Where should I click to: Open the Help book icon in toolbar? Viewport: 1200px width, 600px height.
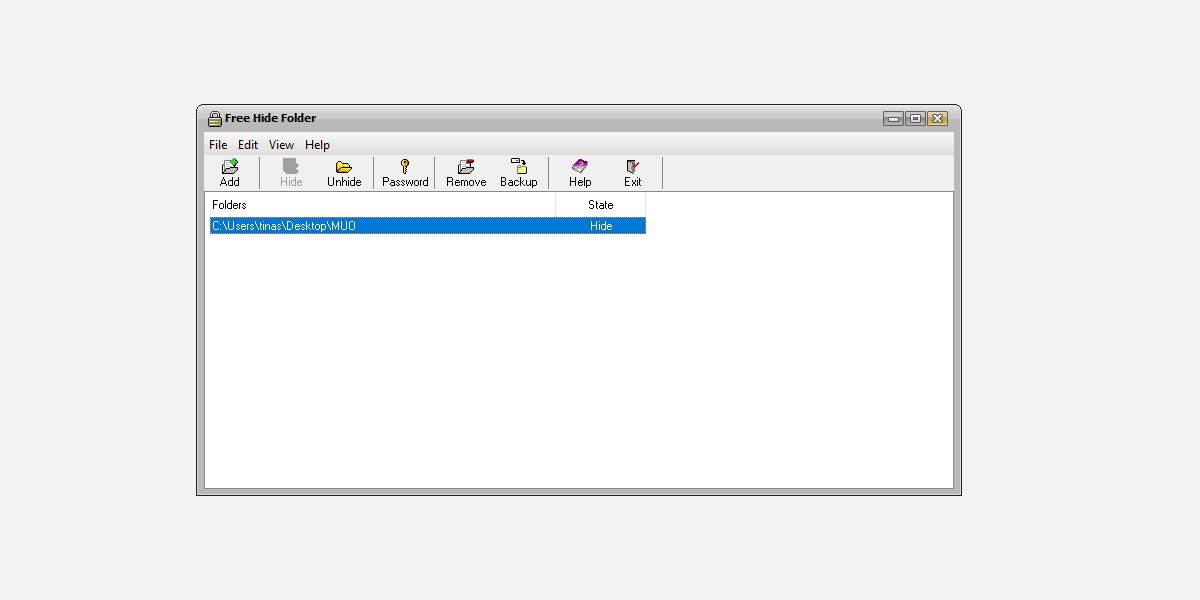[x=580, y=166]
